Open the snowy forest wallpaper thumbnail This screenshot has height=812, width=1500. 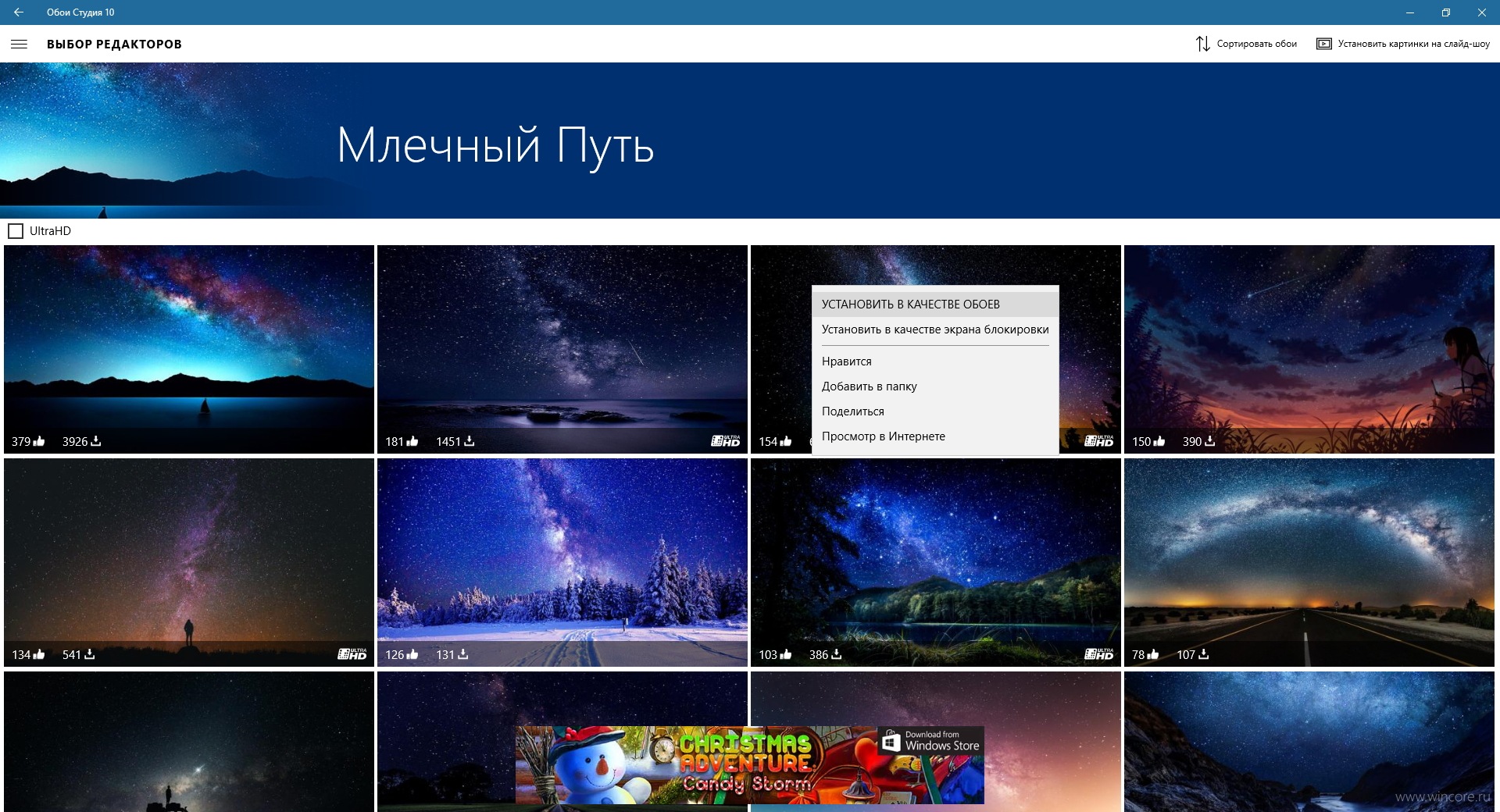[x=562, y=562]
